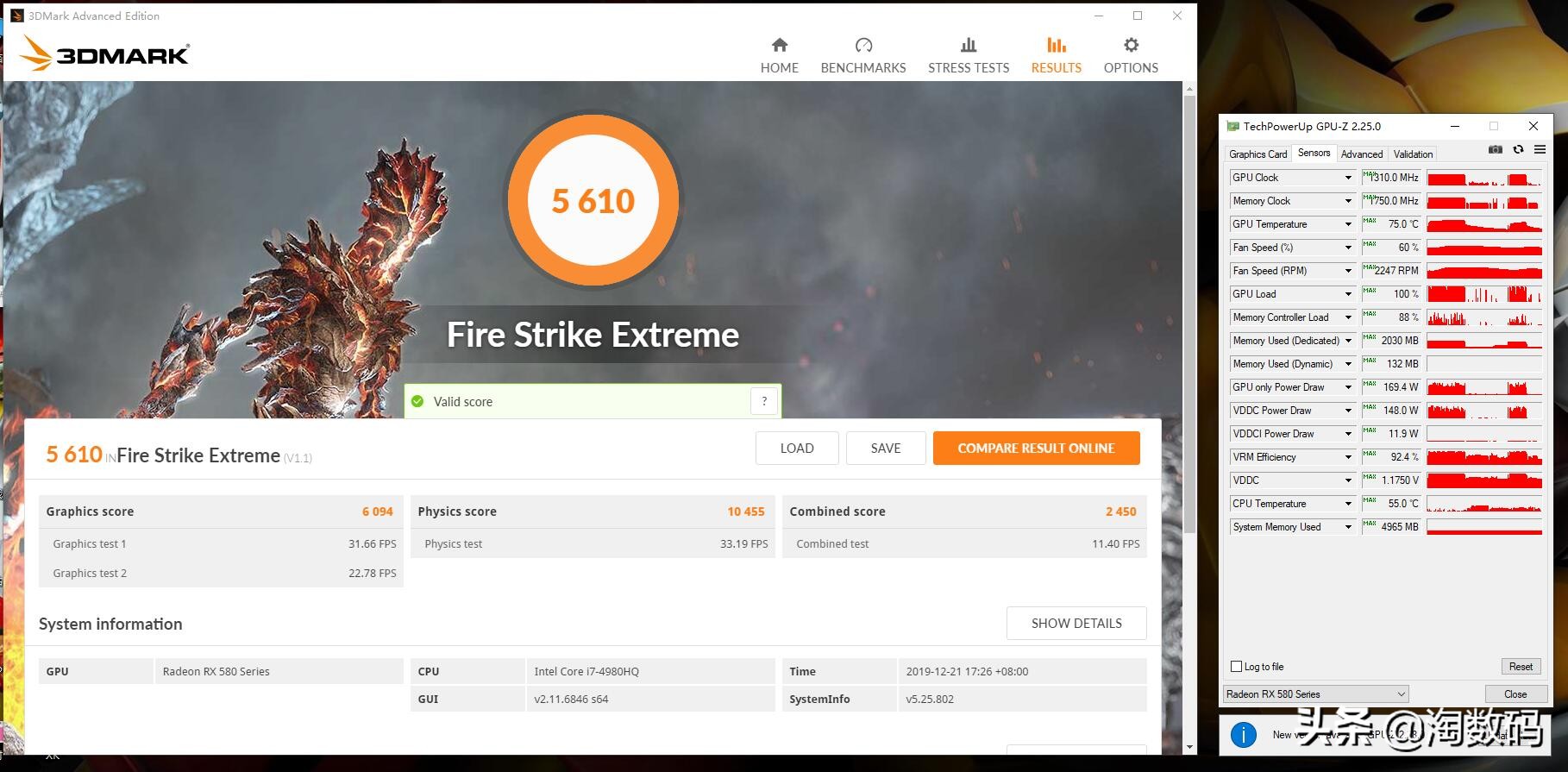Expand the VDDC Power Draw dropdown
This screenshot has width=1568, height=772.
click(1348, 411)
